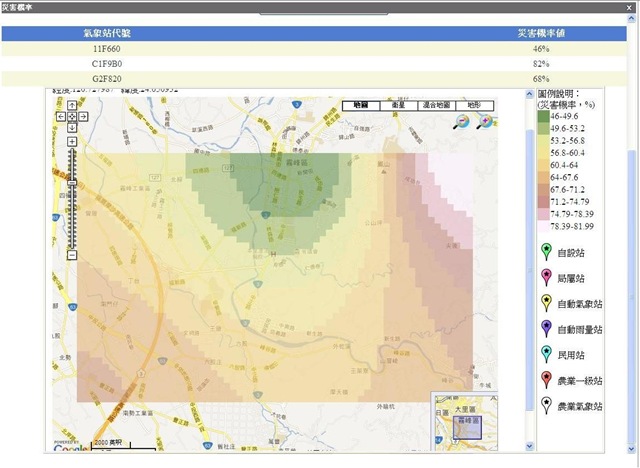
Task: Click the purple 自動雨量站 marker icon
Action: point(546,329)
